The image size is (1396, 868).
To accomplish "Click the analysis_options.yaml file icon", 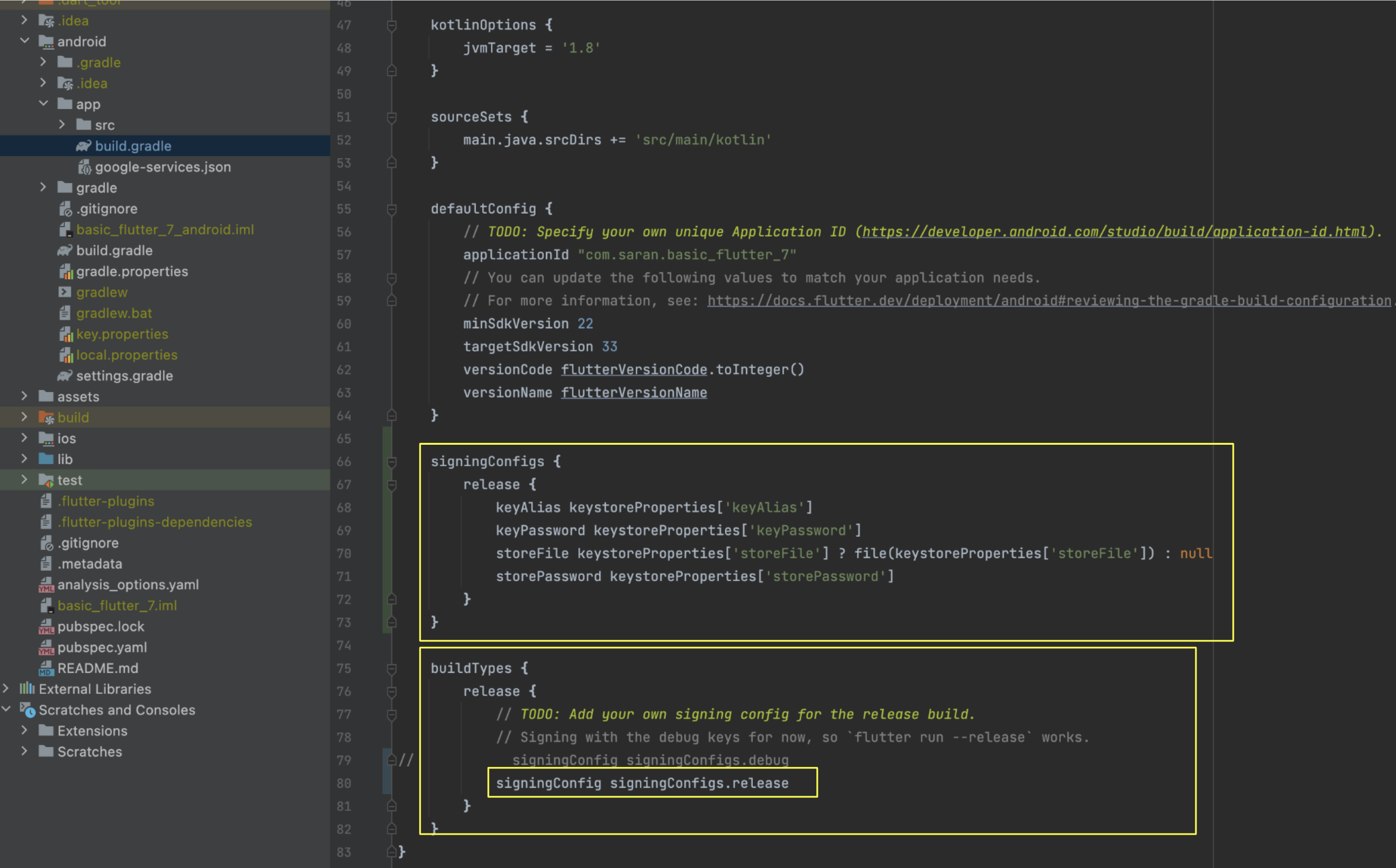I will [46, 585].
